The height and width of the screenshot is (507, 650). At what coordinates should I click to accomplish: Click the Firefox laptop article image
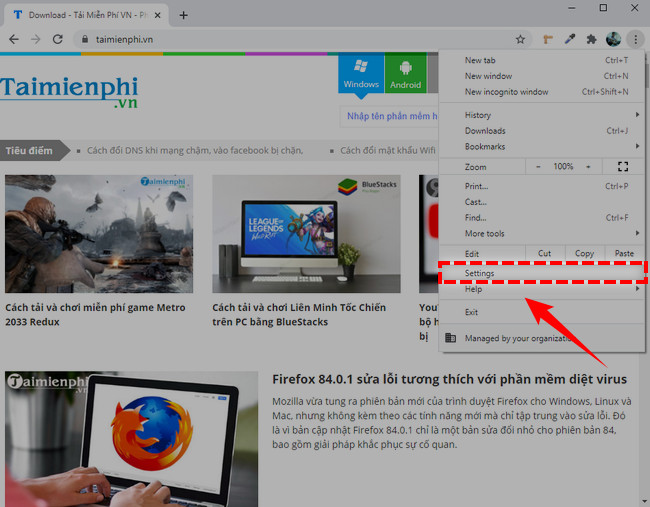click(131, 439)
